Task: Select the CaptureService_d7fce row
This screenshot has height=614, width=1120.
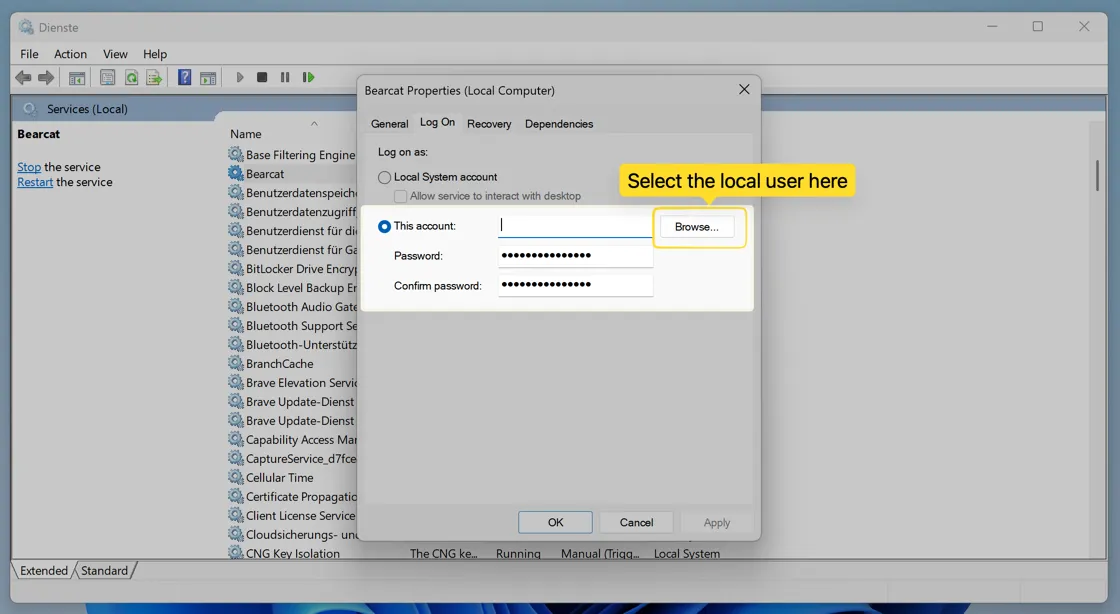Action: (292, 458)
